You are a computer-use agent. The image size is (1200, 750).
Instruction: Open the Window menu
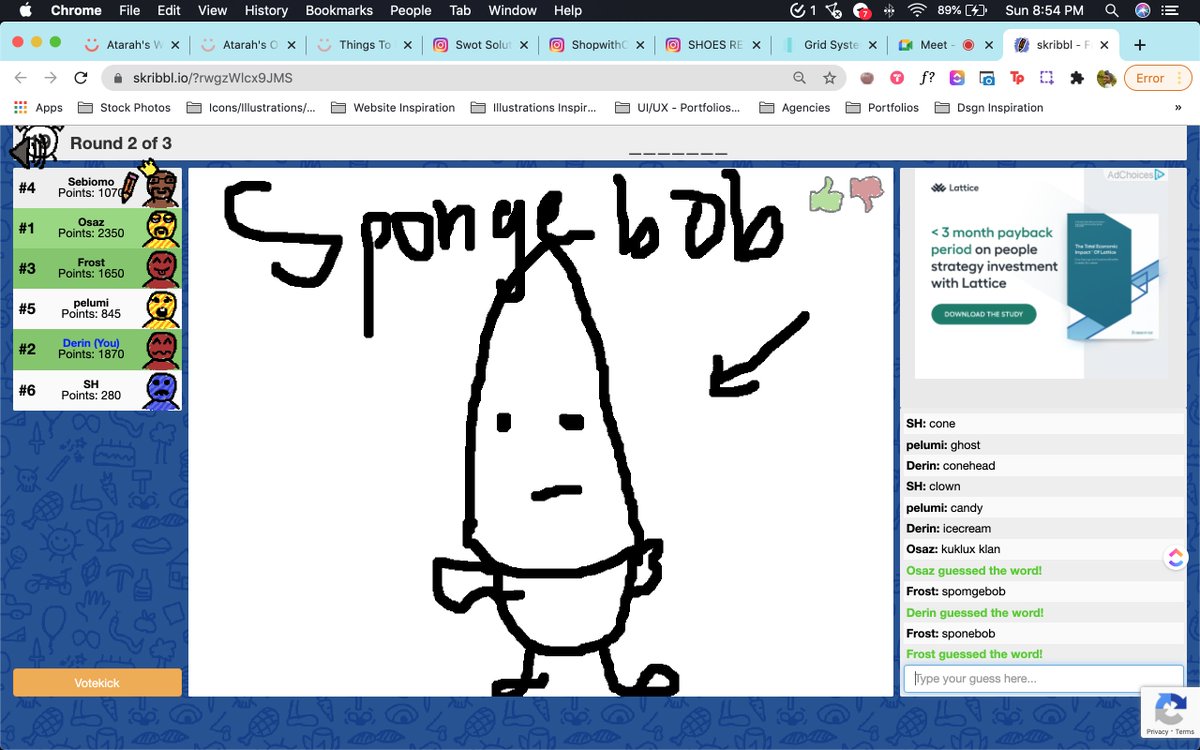512,10
